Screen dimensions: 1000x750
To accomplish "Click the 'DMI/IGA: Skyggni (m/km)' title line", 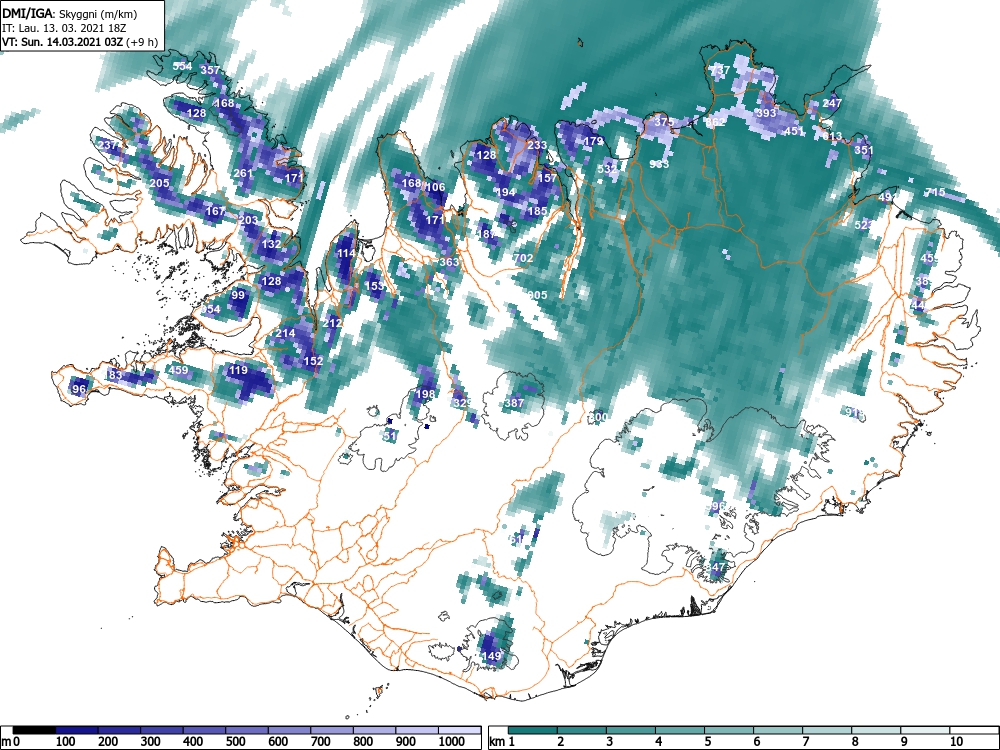I will tap(70, 13).
